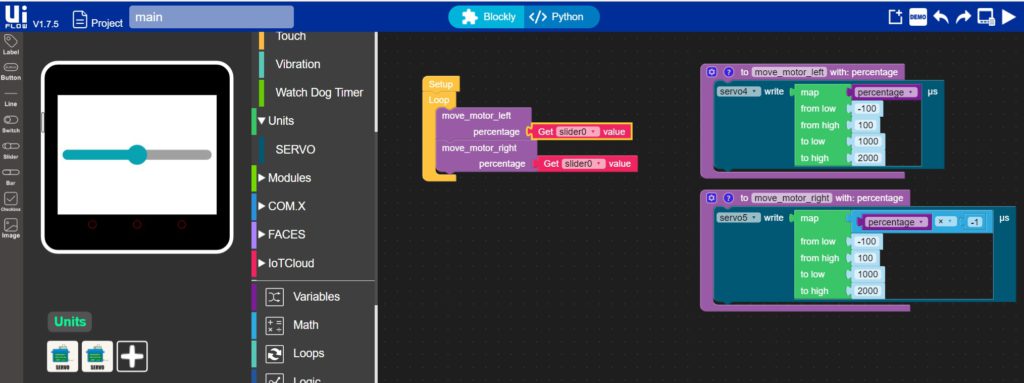Open the gear settings on the move_motor_left function
The image size is (1024, 383).
[712, 72]
